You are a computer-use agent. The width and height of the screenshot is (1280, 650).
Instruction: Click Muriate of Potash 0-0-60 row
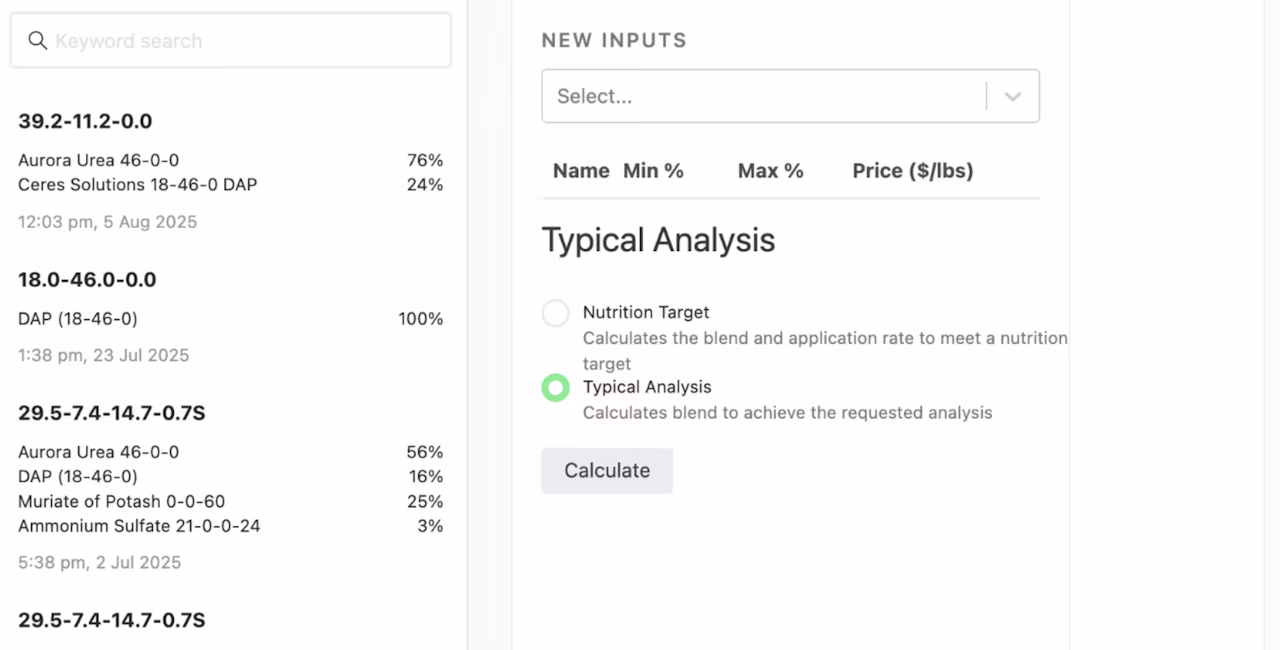coord(230,502)
